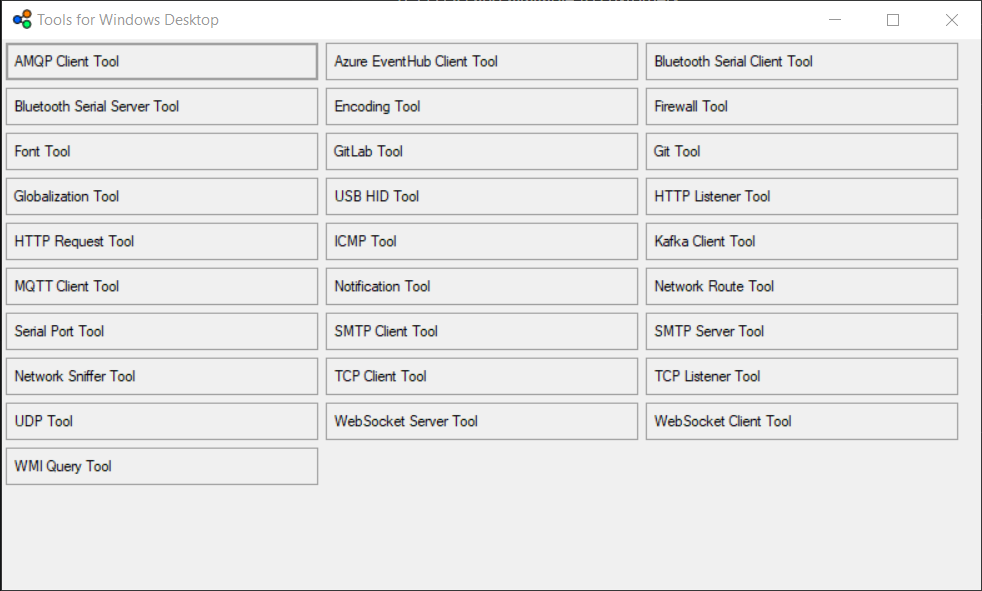This screenshot has width=982, height=591.
Task: Open the GitLab Tool
Action: click(481, 152)
